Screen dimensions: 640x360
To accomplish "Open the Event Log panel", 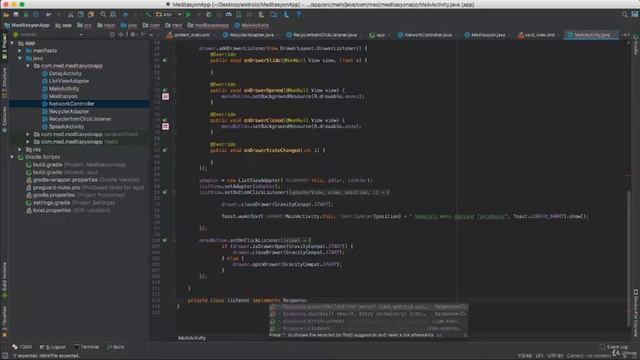I will (613, 347).
